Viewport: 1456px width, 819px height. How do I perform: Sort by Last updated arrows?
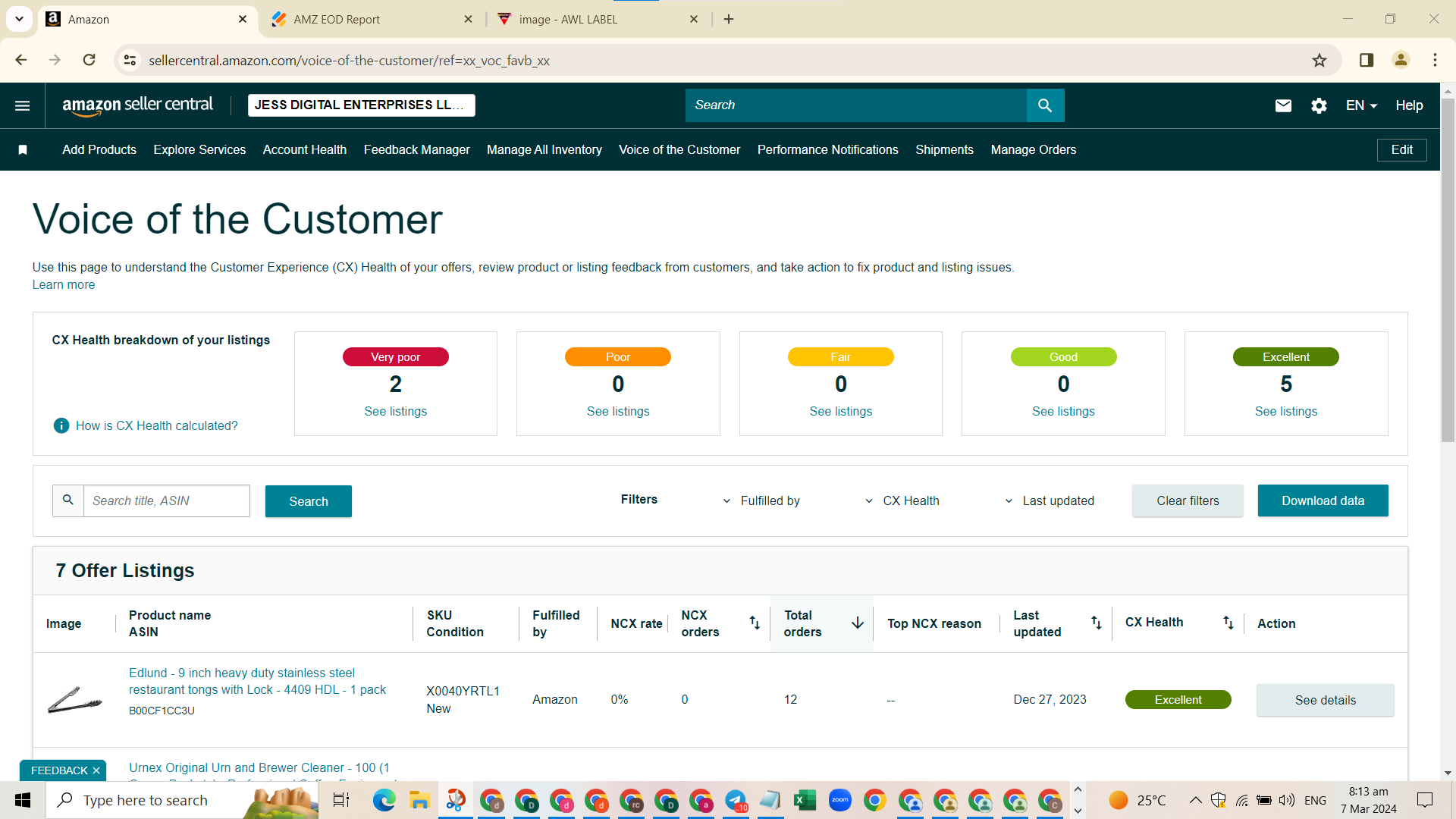click(1097, 623)
